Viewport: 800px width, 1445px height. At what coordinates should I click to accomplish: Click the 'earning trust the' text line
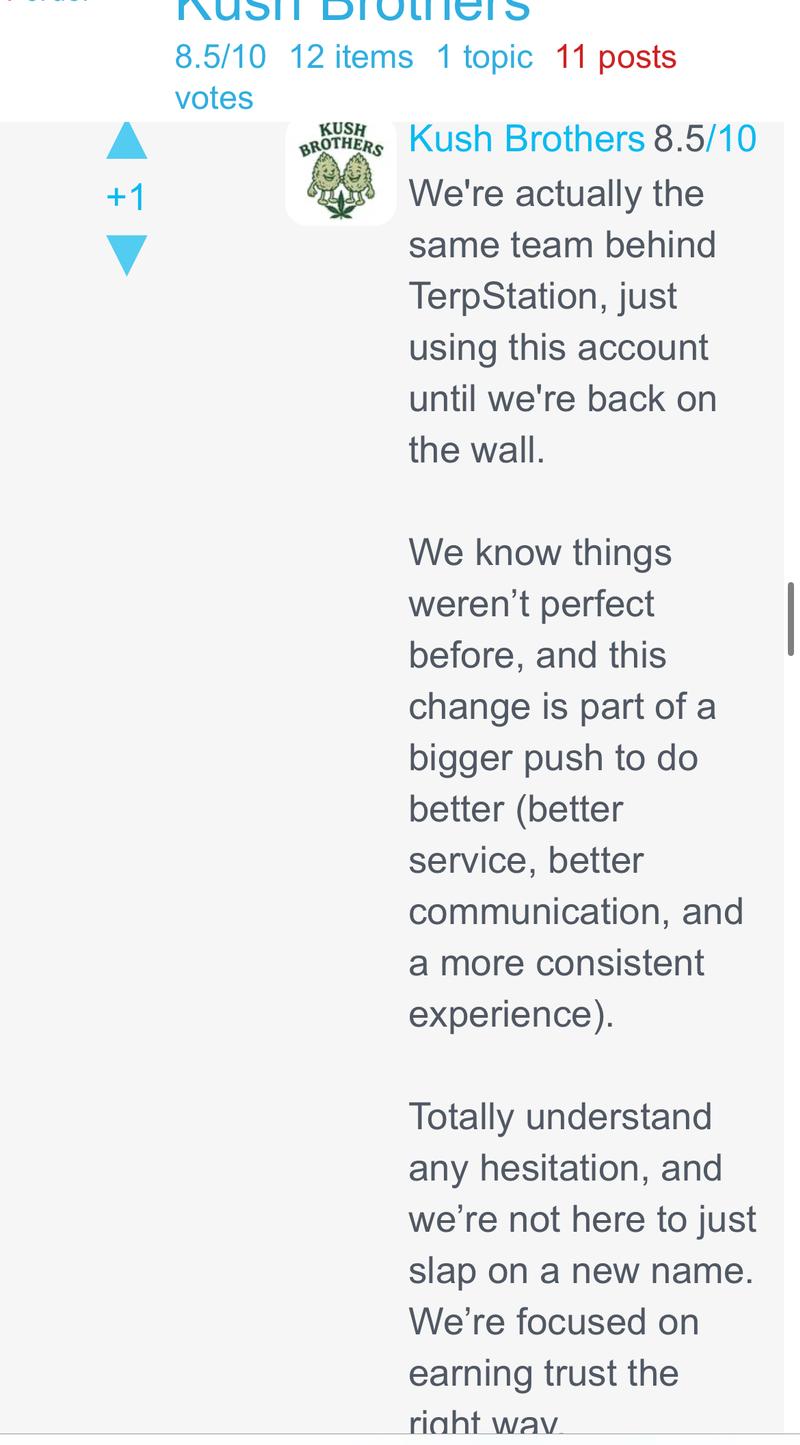click(x=543, y=1373)
